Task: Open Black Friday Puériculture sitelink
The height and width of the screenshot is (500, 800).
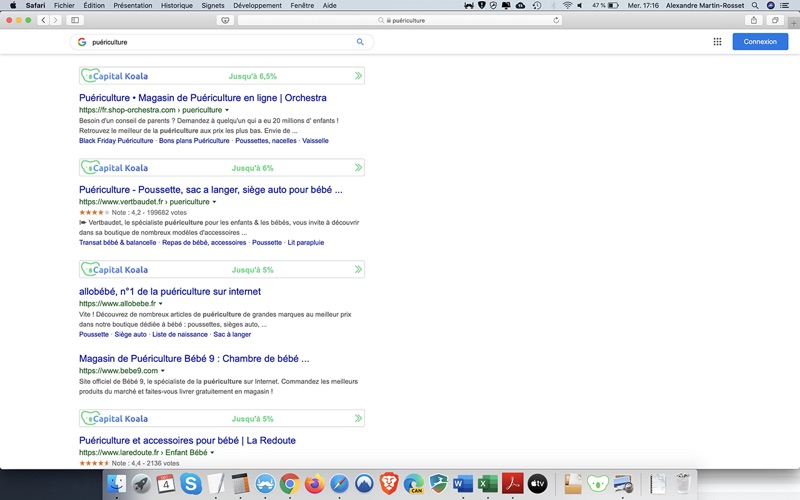Action: [x=116, y=141]
